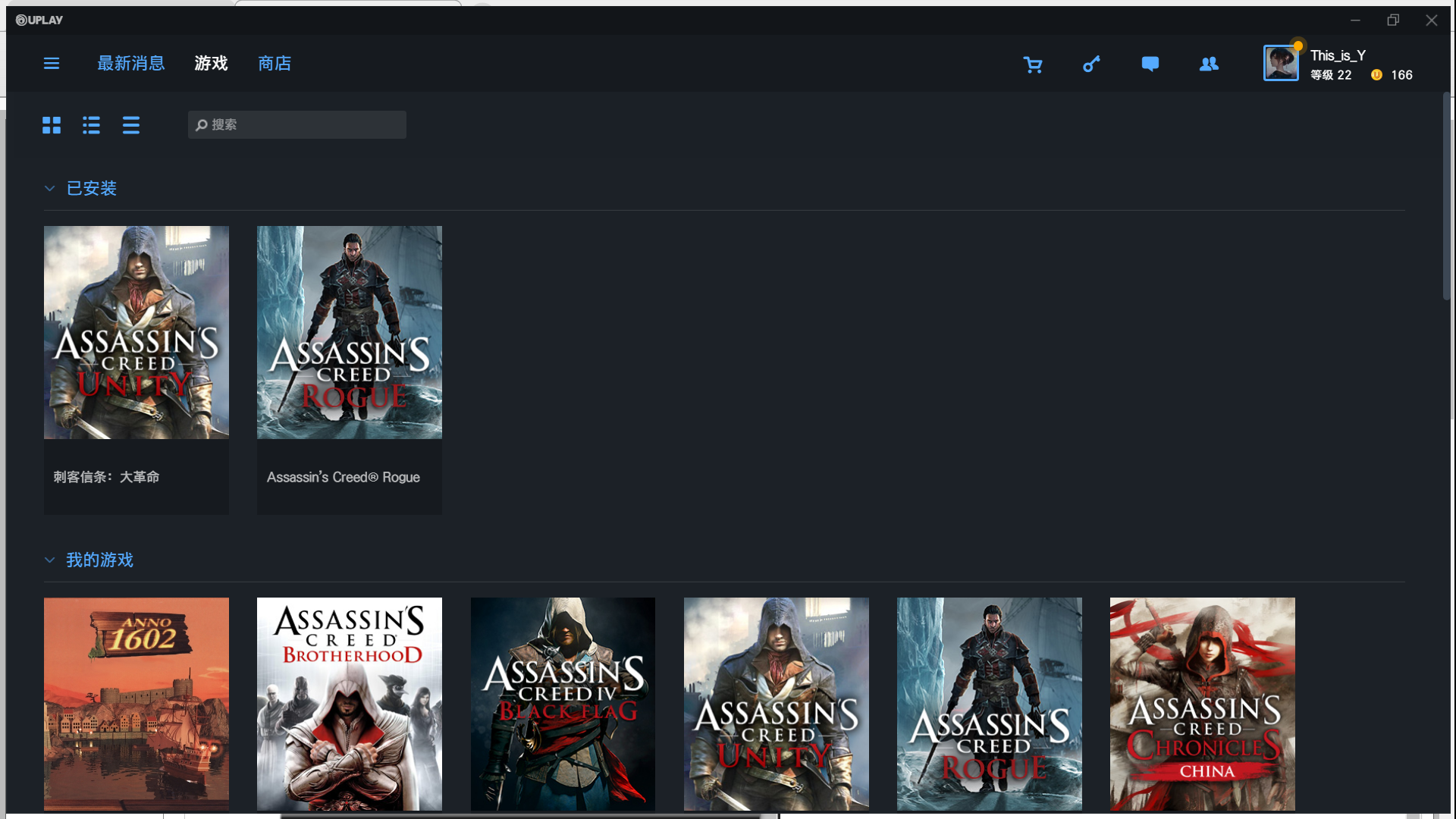This screenshot has width=1456, height=819.
Task: Open the chat messages icon
Action: point(1150,64)
